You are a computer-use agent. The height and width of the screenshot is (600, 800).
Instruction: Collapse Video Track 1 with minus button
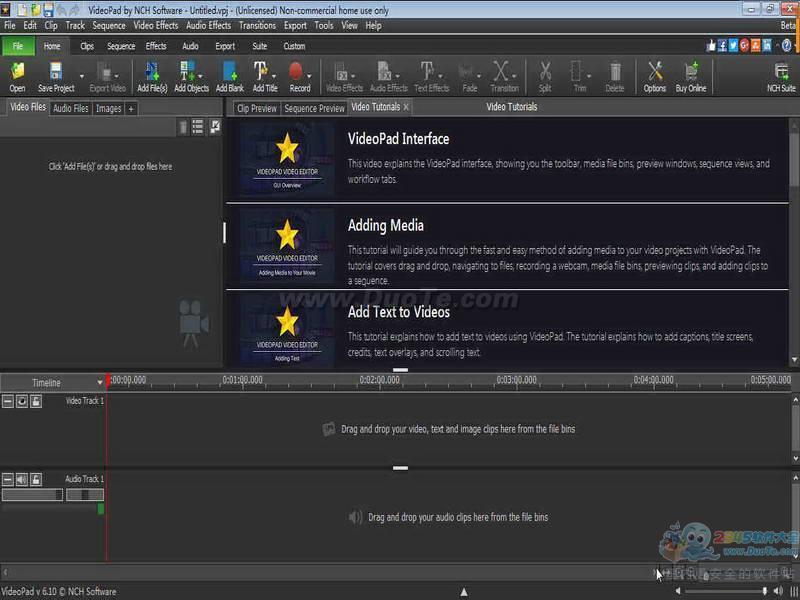[x=8, y=402]
